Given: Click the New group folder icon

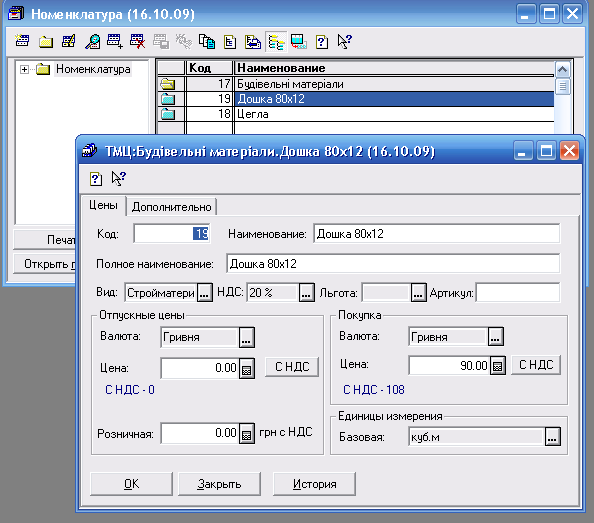Looking at the screenshot, I should coord(45,41).
